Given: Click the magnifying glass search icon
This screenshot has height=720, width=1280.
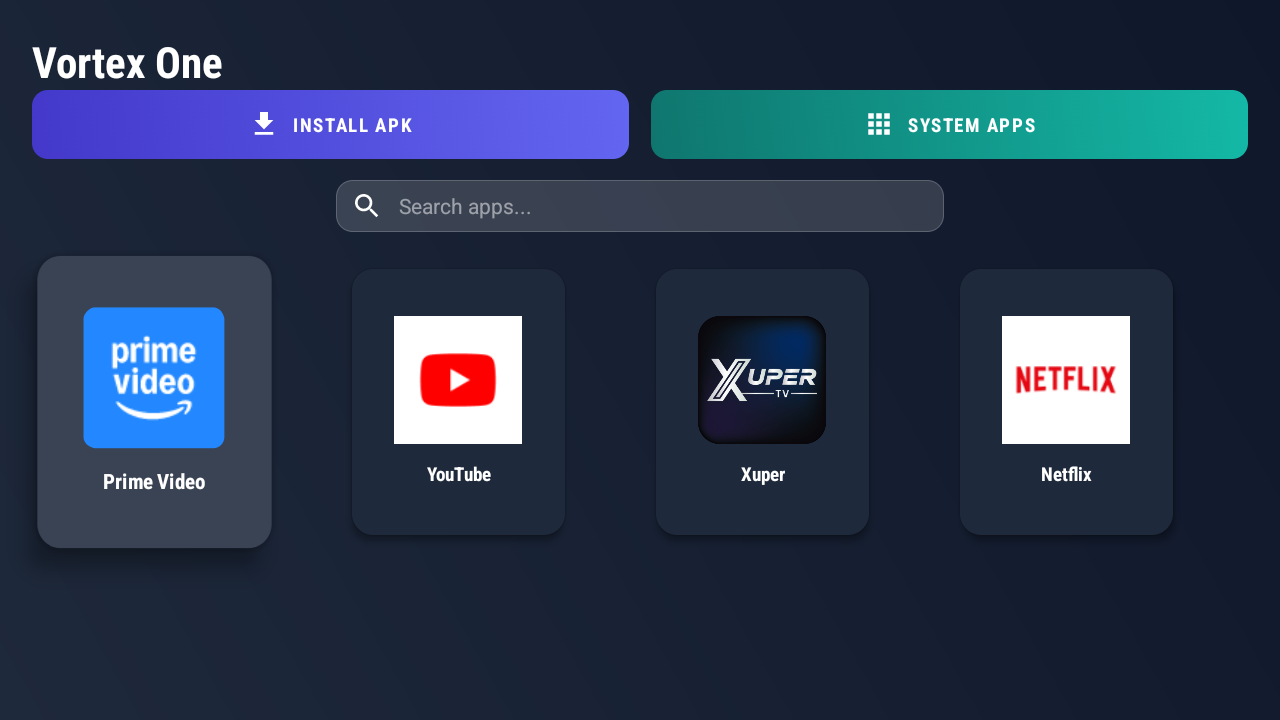Looking at the screenshot, I should 367,206.
